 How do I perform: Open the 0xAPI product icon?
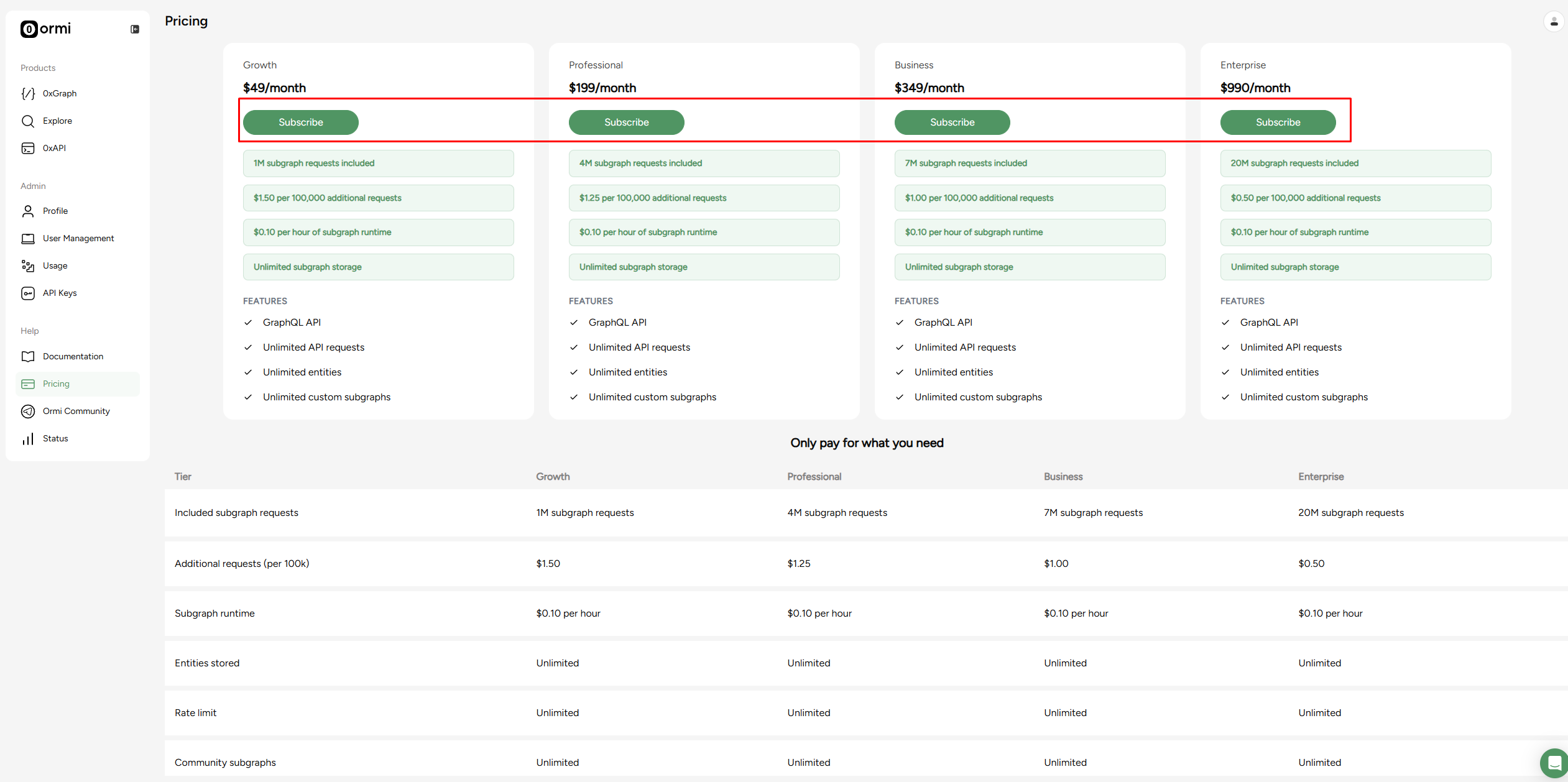[29, 148]
